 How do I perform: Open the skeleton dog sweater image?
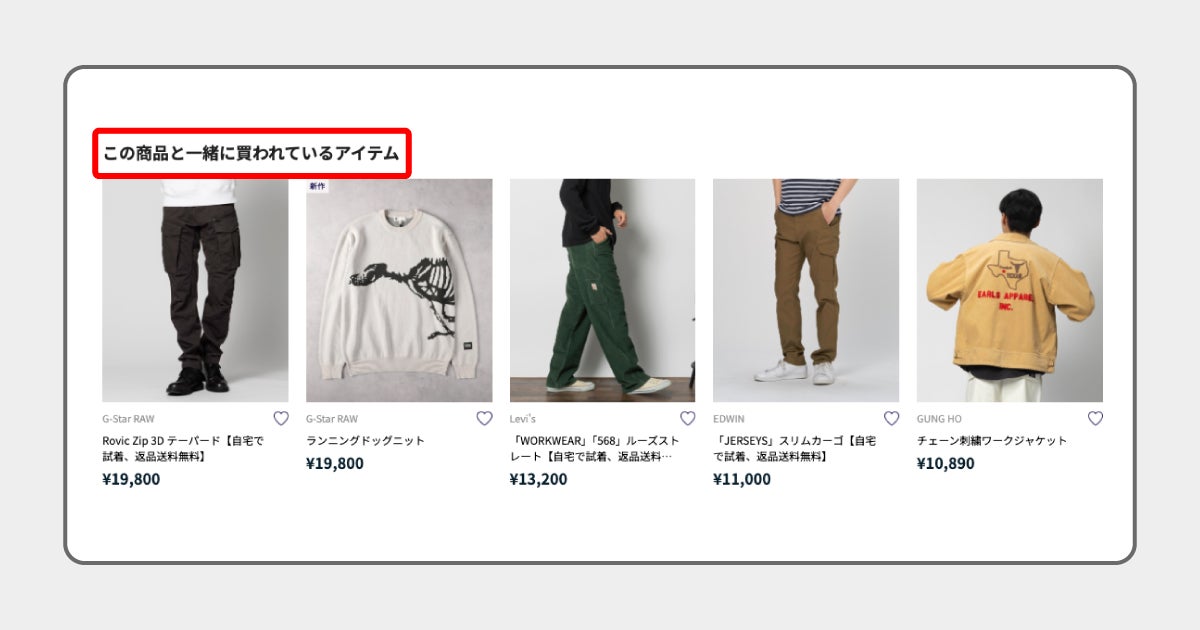coord(399,290)
